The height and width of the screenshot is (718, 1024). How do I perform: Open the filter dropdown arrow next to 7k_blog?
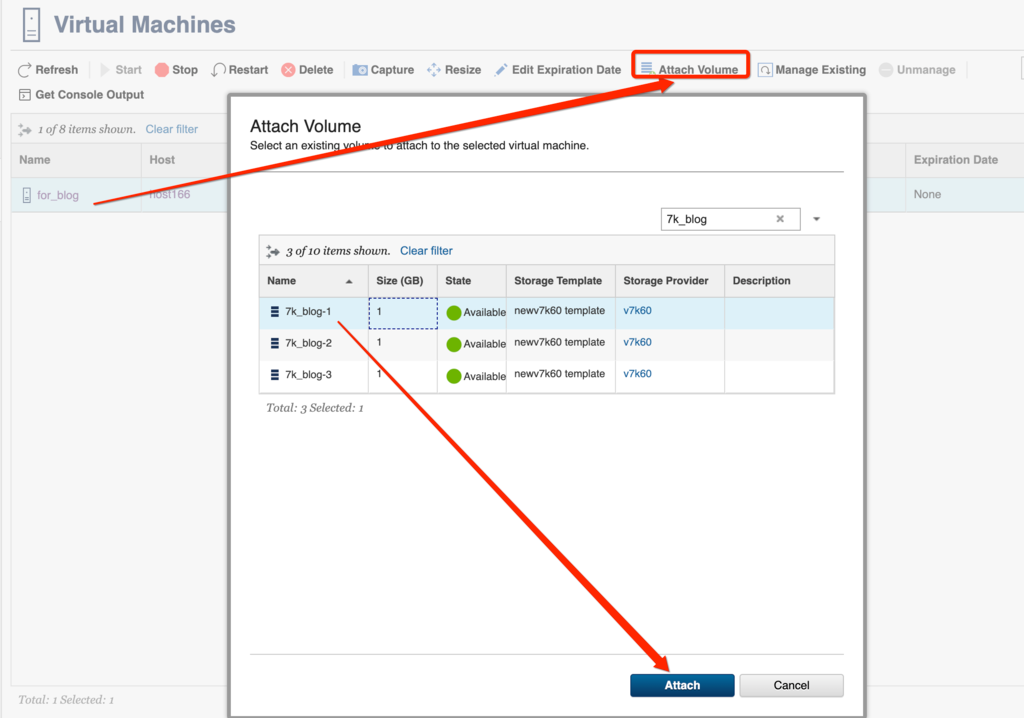[x=818, y=218]
